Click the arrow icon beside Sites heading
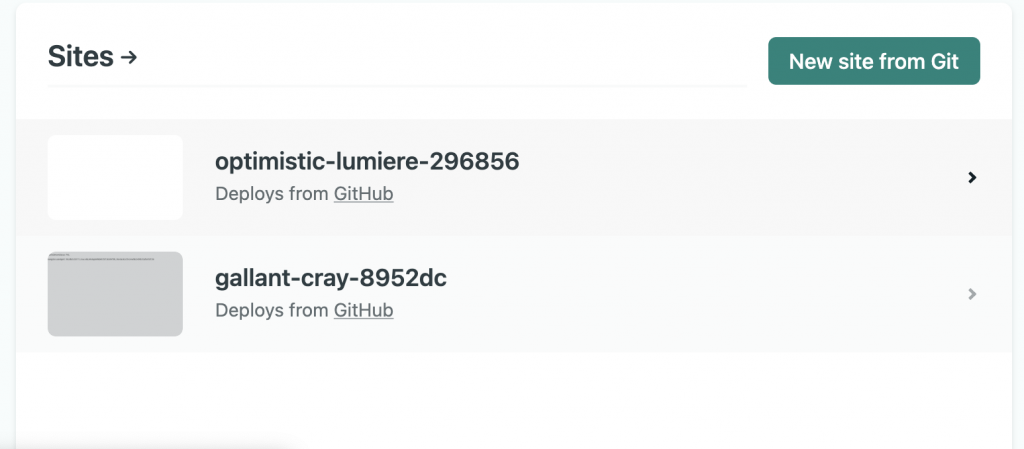The width and height of the screenshot is (1024, 449). pos(128,58)
